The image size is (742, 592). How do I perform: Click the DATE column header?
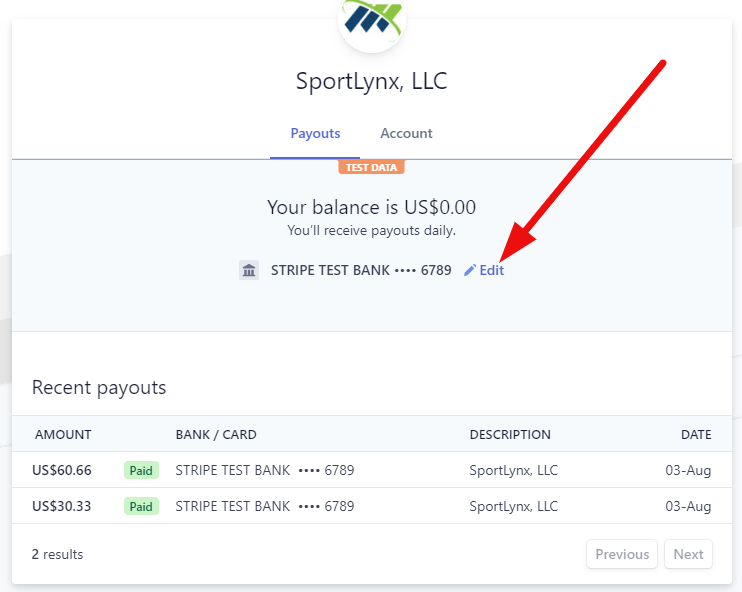696,434
